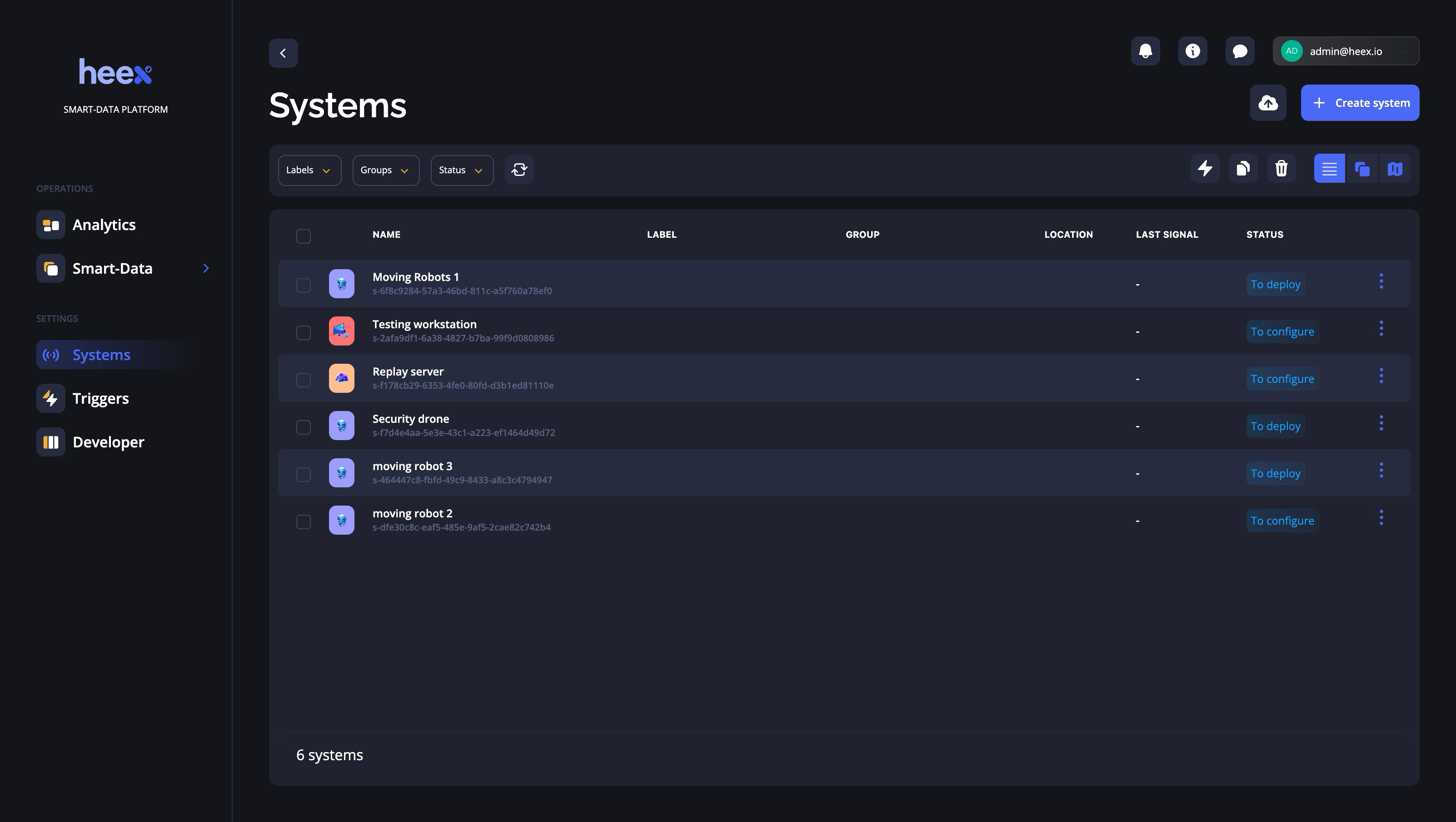Click the cloud upload icon
Image resolution: width=1456 pixels, height=822 pixels.
click(1268, 103)
